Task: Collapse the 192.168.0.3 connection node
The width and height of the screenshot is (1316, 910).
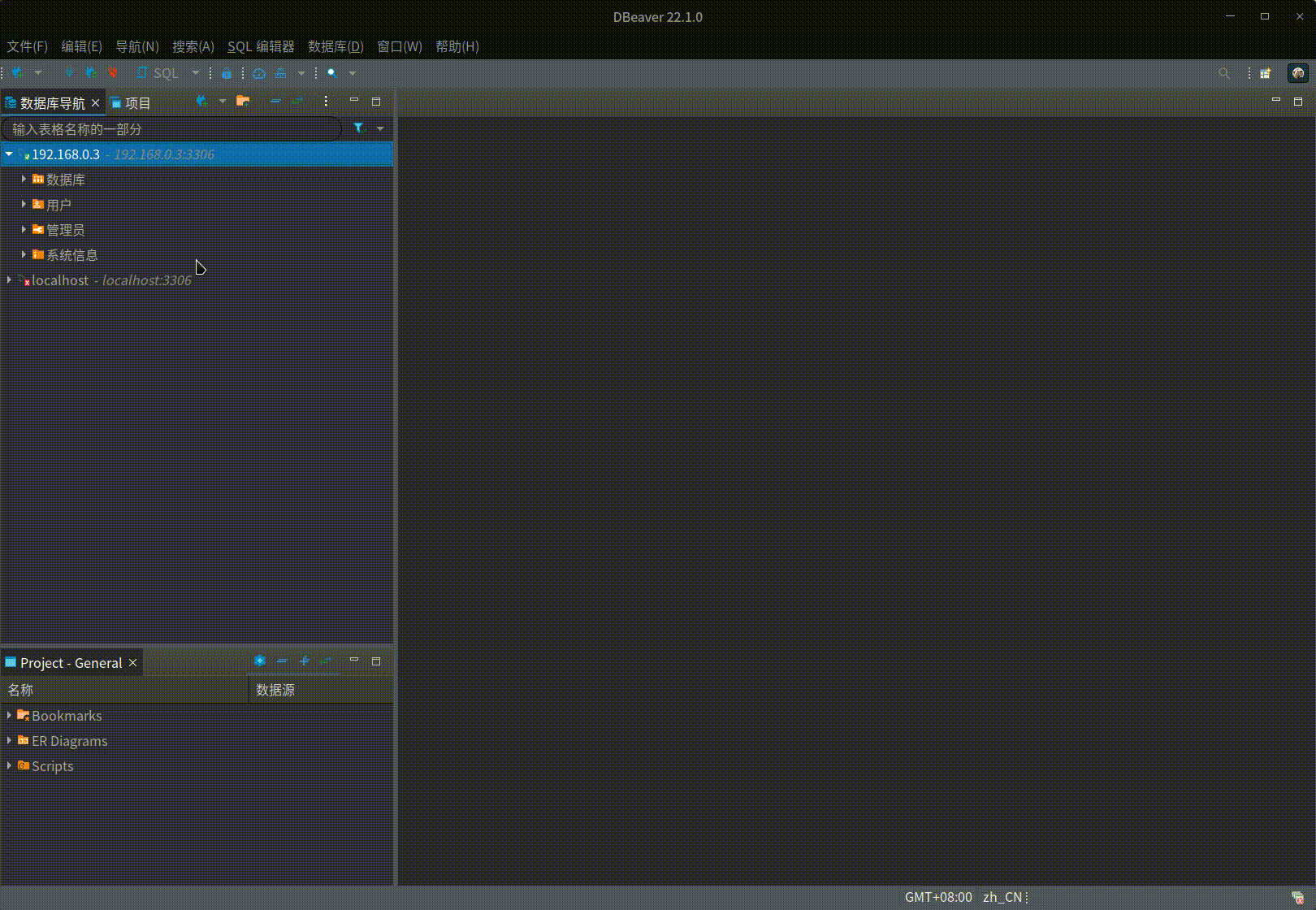Action: pyautogui.click(x=9, y=154)
